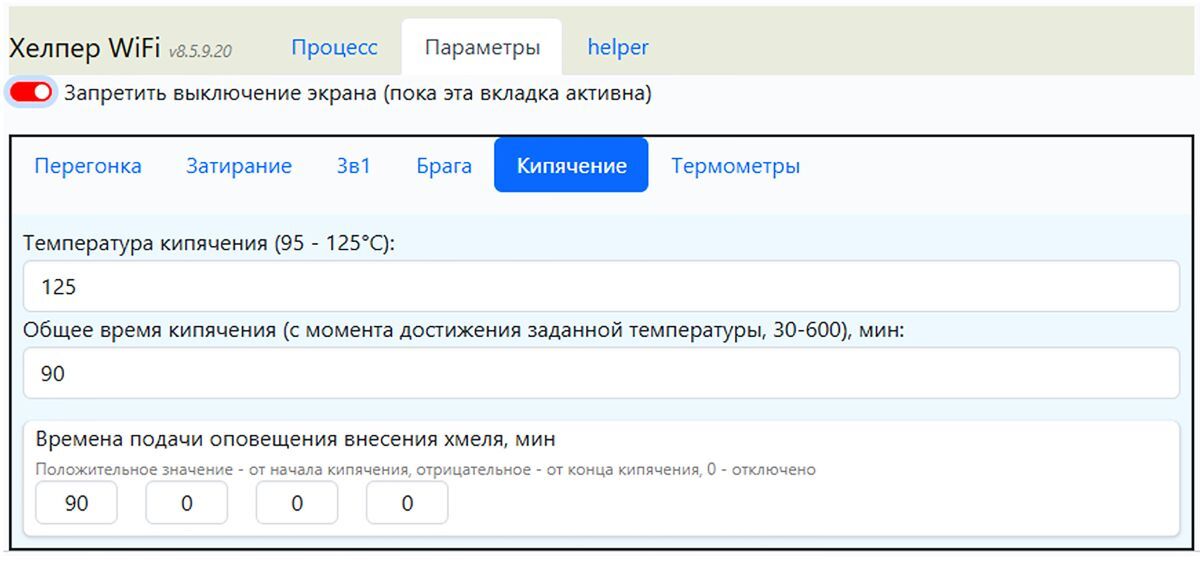Open the Перегонка settings tab
Image resolution: width=1200 pixels, height=562 pixels.
pyautogui.click(x=88, y=166)
